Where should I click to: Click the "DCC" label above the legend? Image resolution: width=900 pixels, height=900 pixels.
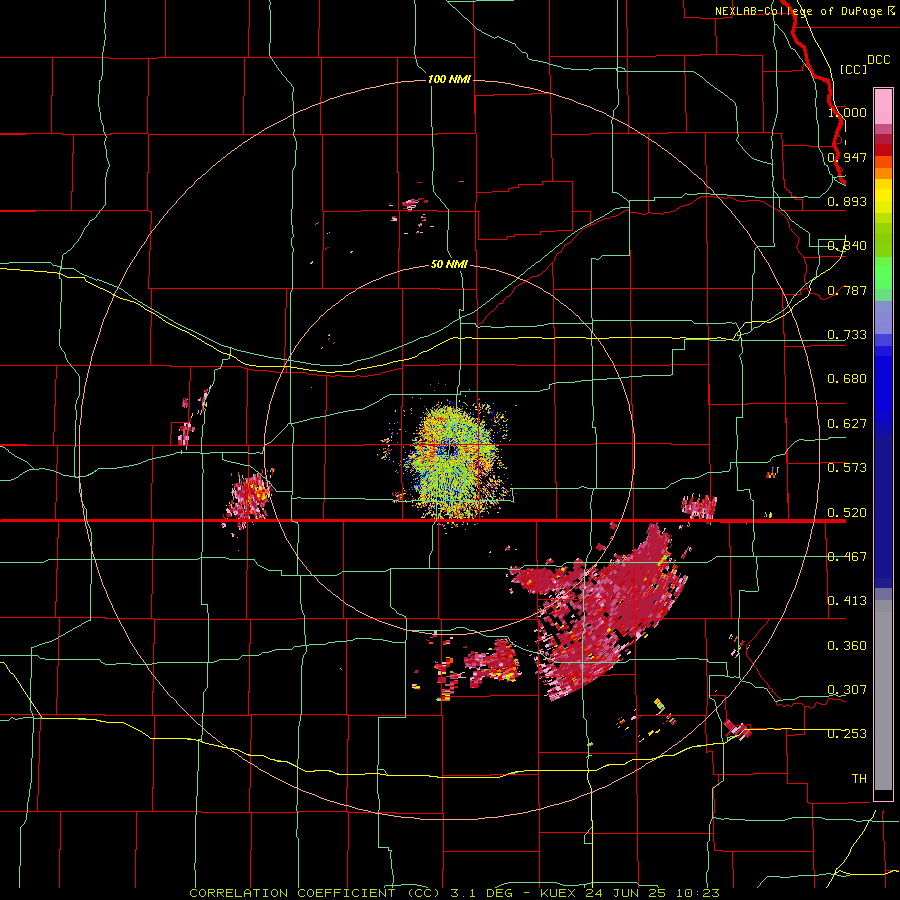pos(879,60)
